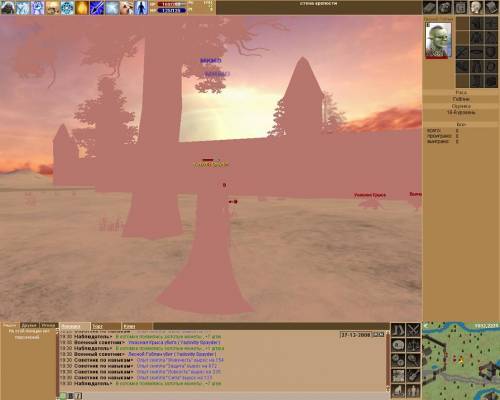Select the Ужасная Краса enemy name label

(370, 195)
